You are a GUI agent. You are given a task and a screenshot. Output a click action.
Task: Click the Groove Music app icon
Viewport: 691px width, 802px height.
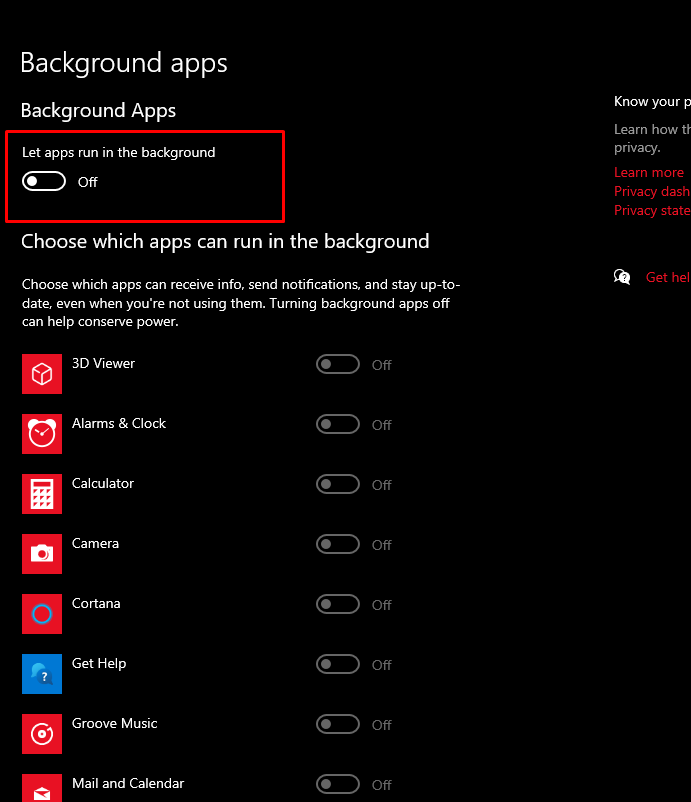pos(42,734)
